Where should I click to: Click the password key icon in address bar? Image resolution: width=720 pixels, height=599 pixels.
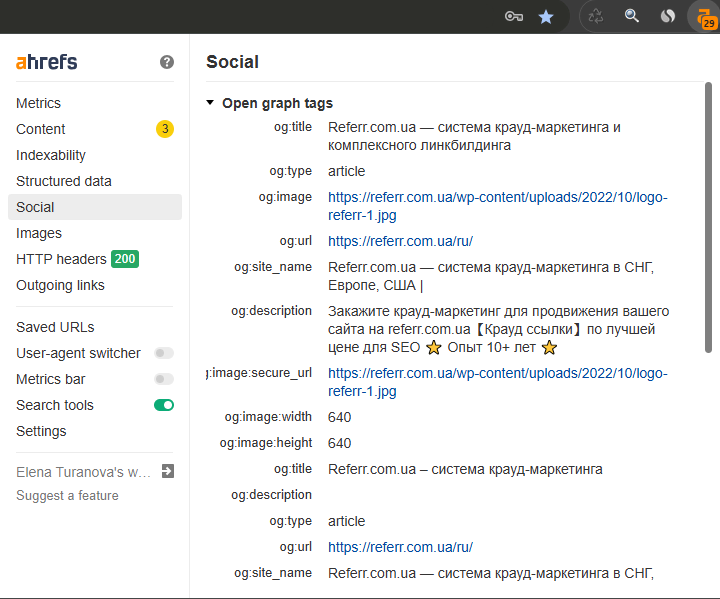click(x=514, y=16)
